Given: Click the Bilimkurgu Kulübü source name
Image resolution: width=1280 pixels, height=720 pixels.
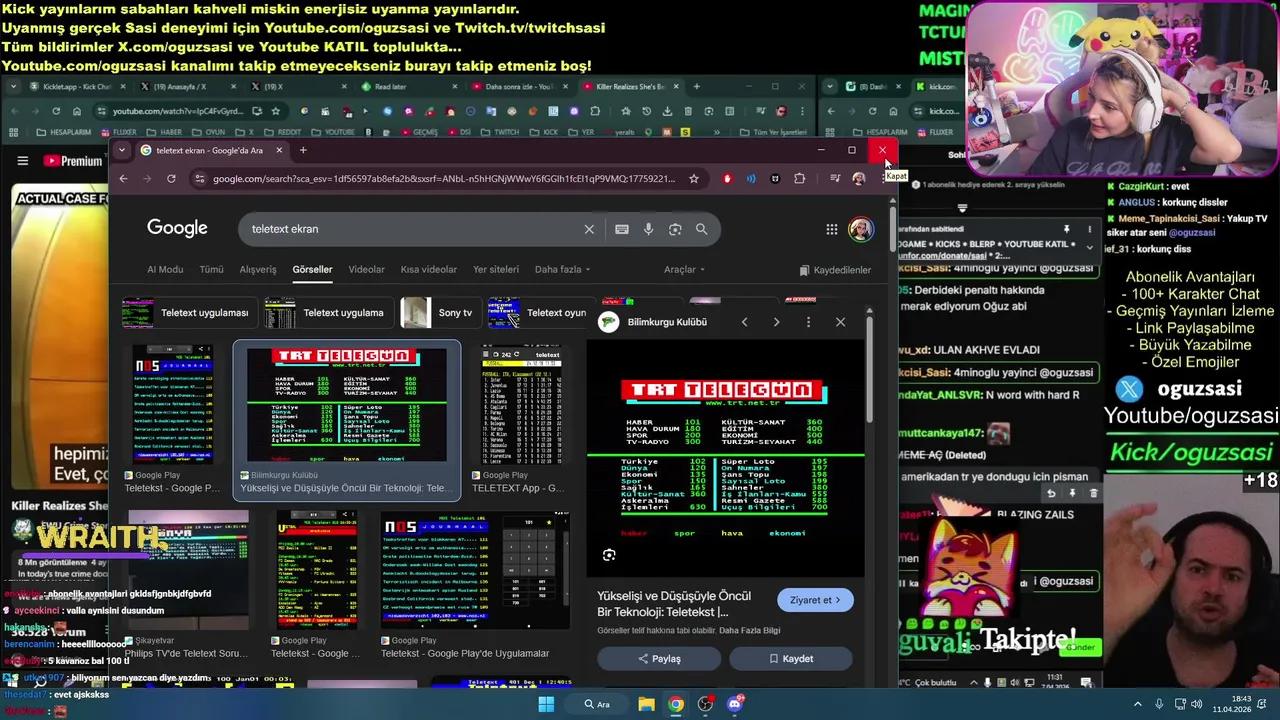Looking at the screenshot, I should coord(667,322).
